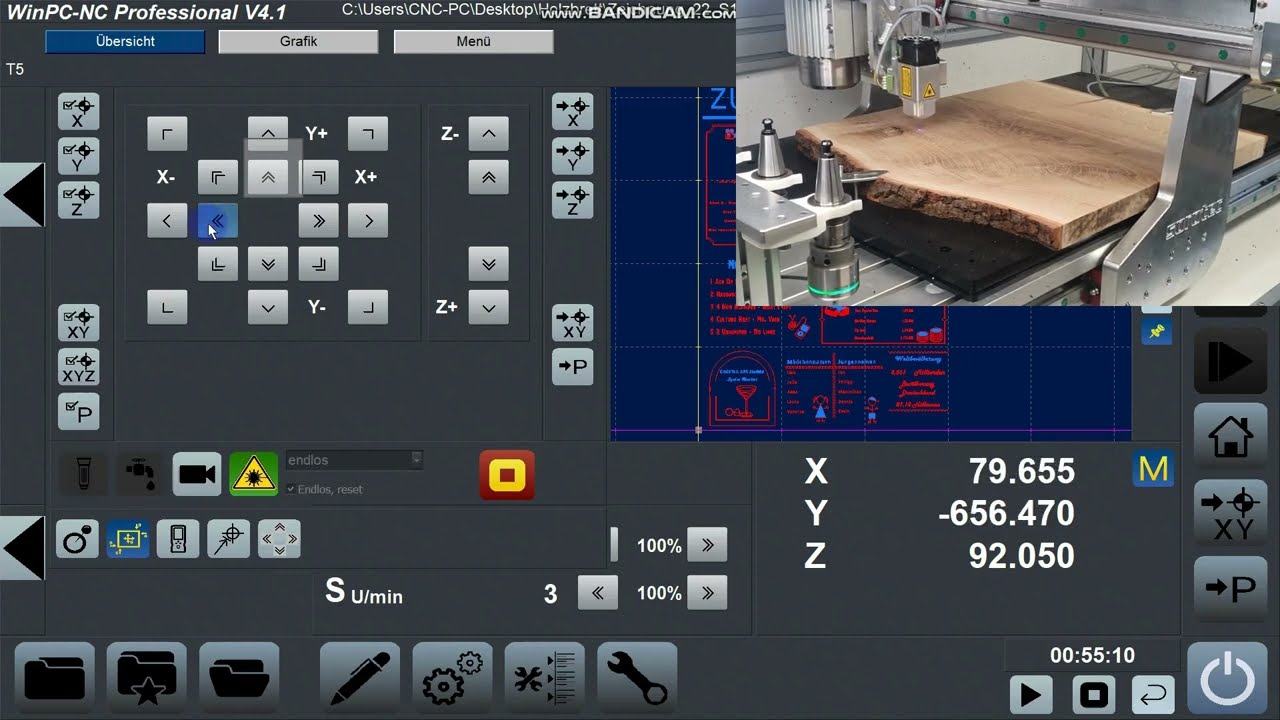Select the blue workpiece frame tool
This screenshot has width=1280, height=720.
point(128,539)
